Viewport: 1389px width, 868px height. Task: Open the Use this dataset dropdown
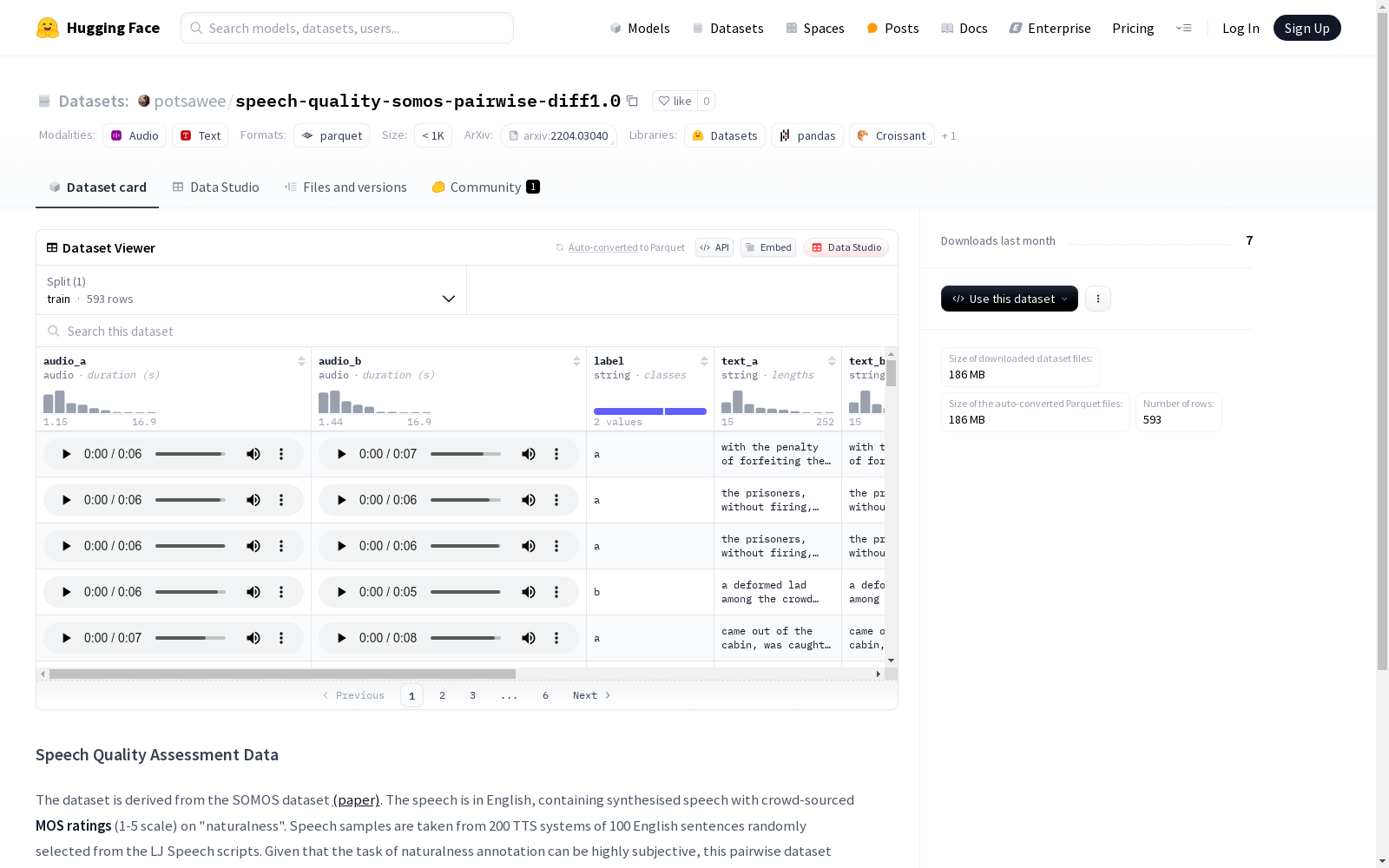[1010, 299]
